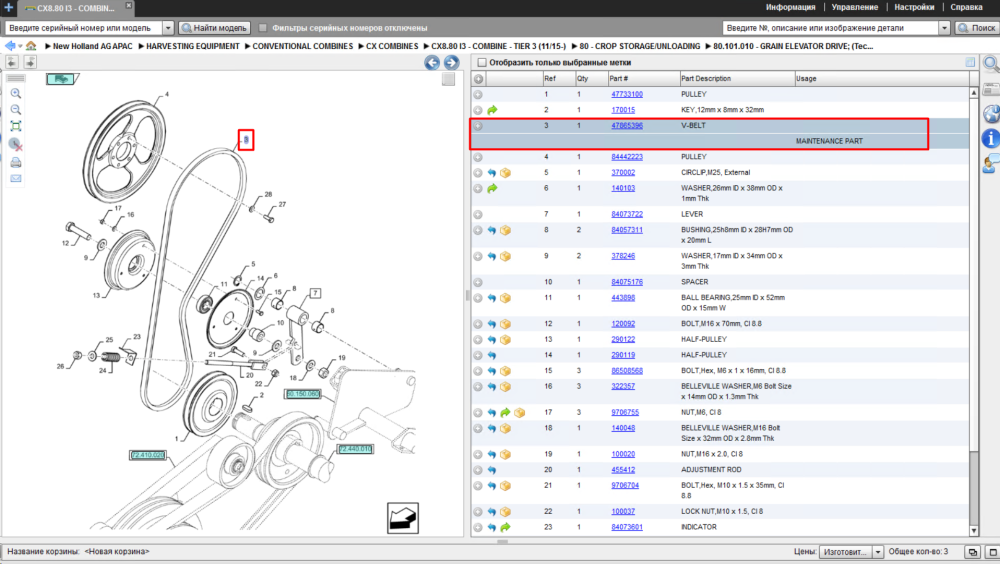Open price type dropdown in status bar
This screenshot has height=564, width=1000.
878,552
